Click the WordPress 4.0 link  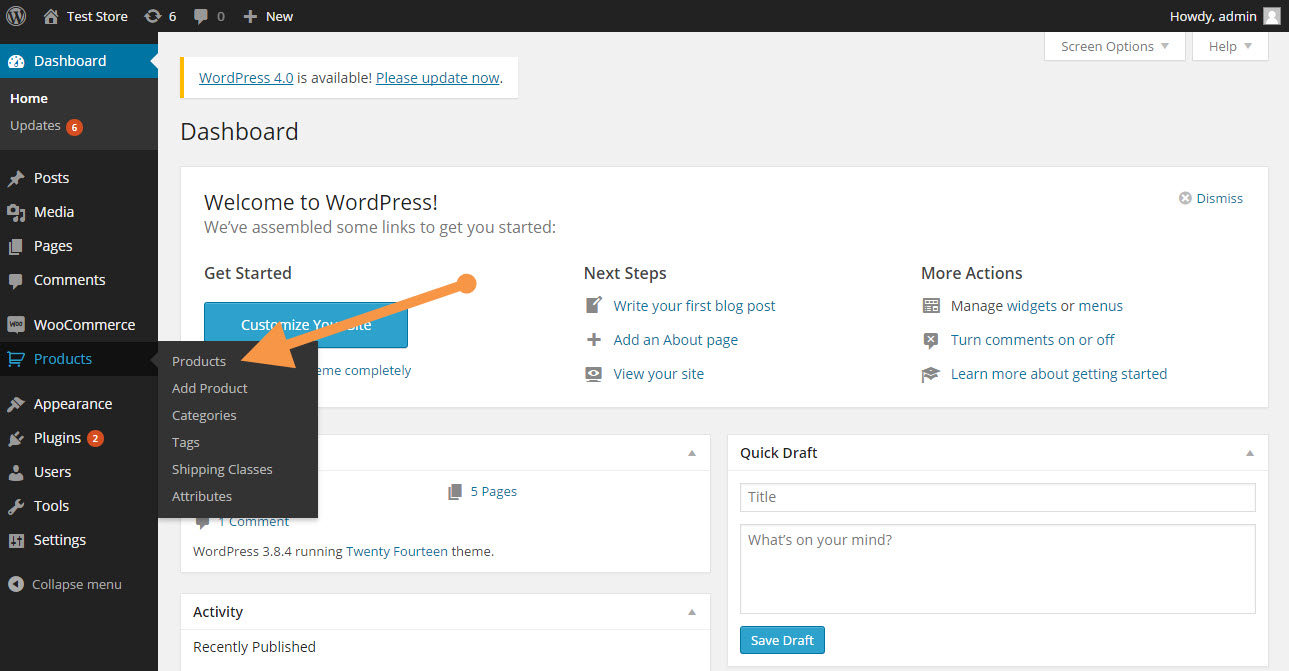pos(246,77)
